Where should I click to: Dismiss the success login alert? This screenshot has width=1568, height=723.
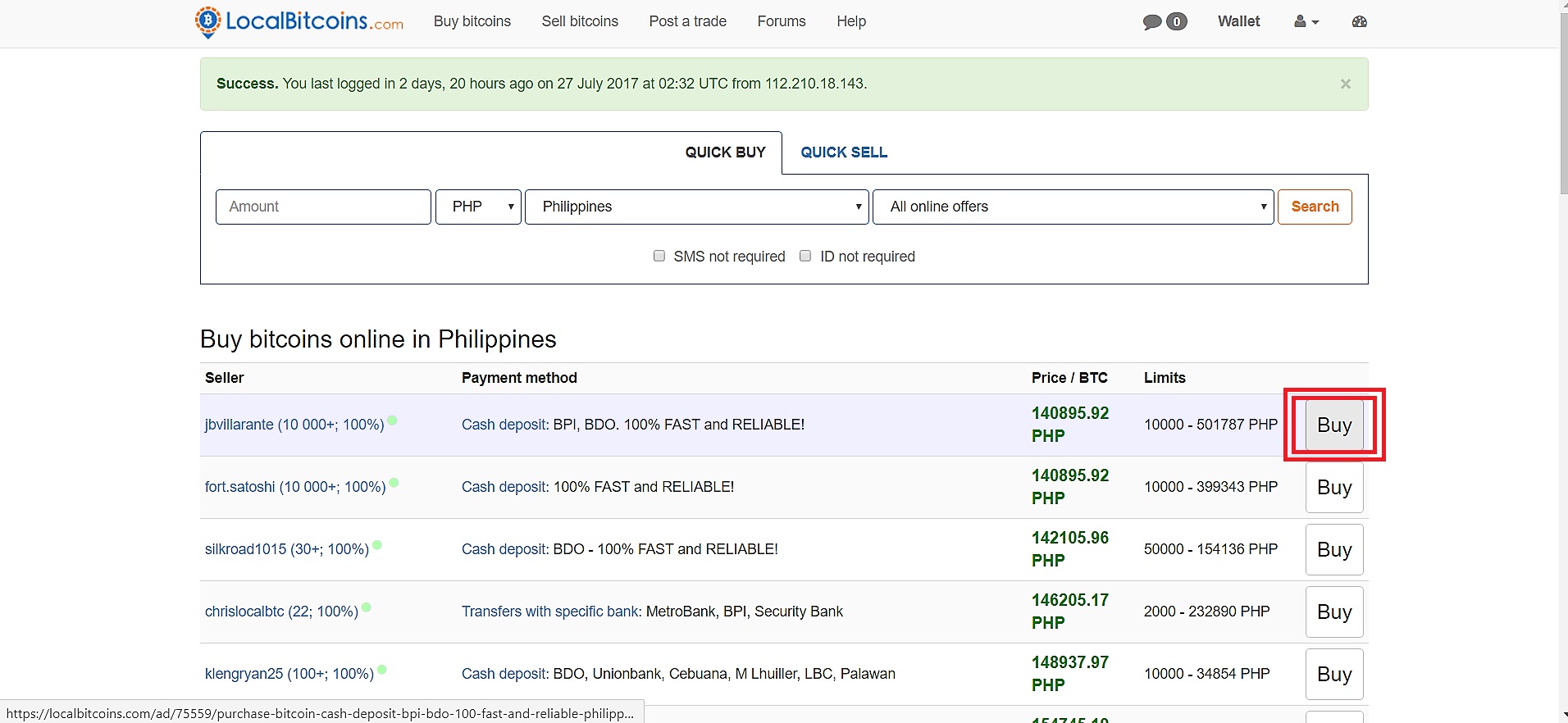(x=1345, y=84)
